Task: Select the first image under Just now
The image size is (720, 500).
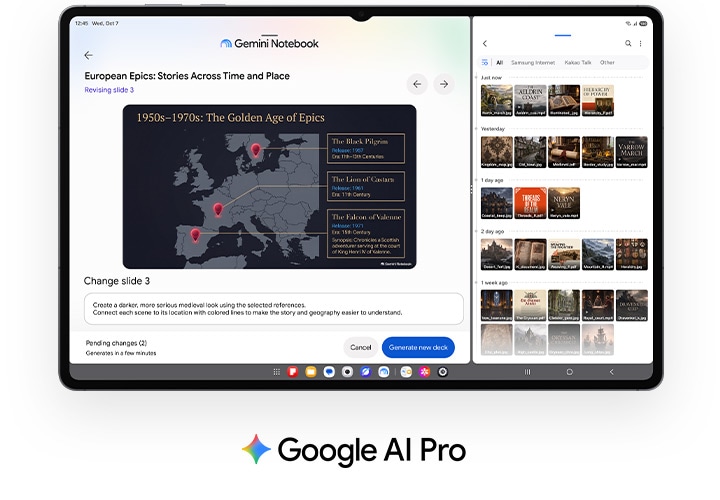Action: (497, 101)
